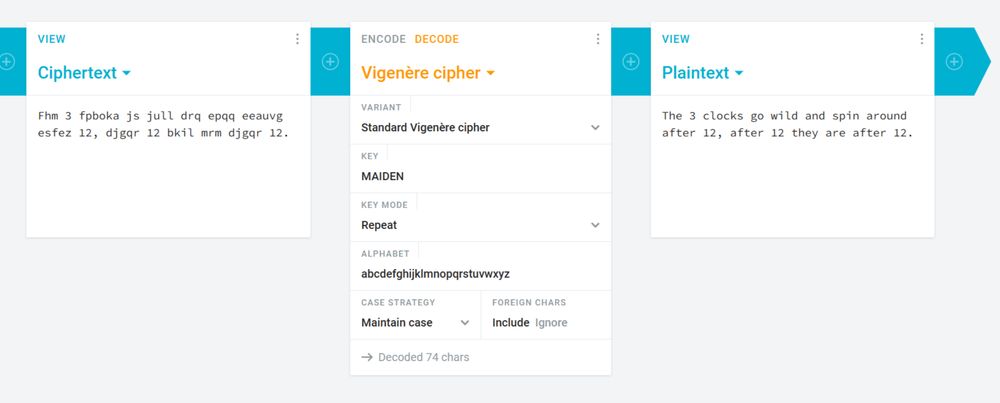Open the Vigenère cipher brick three-dot menu

coord(598,39)
